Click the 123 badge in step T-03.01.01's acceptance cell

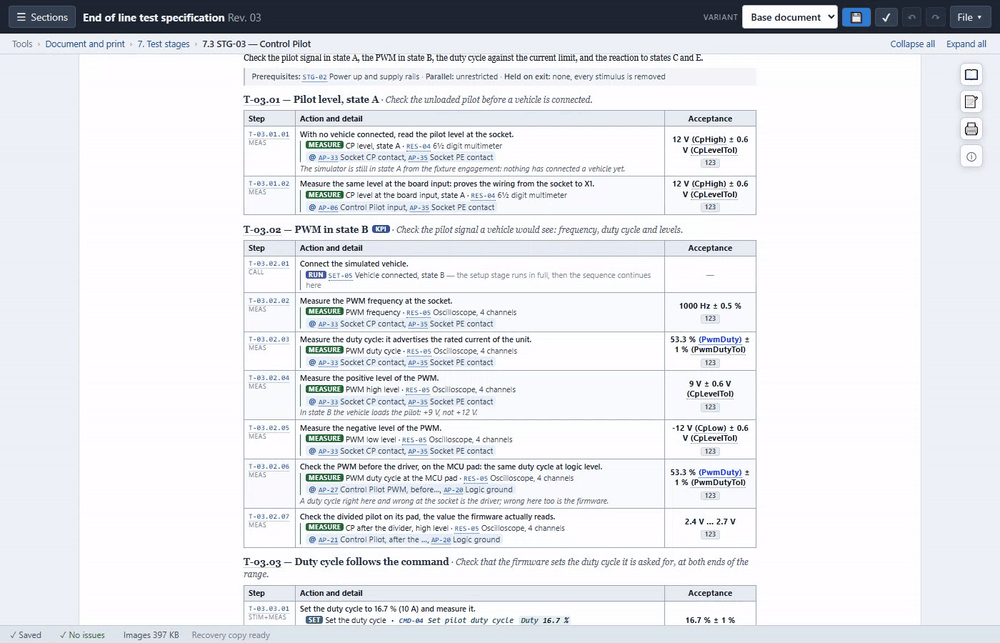(x=710, y=163)
